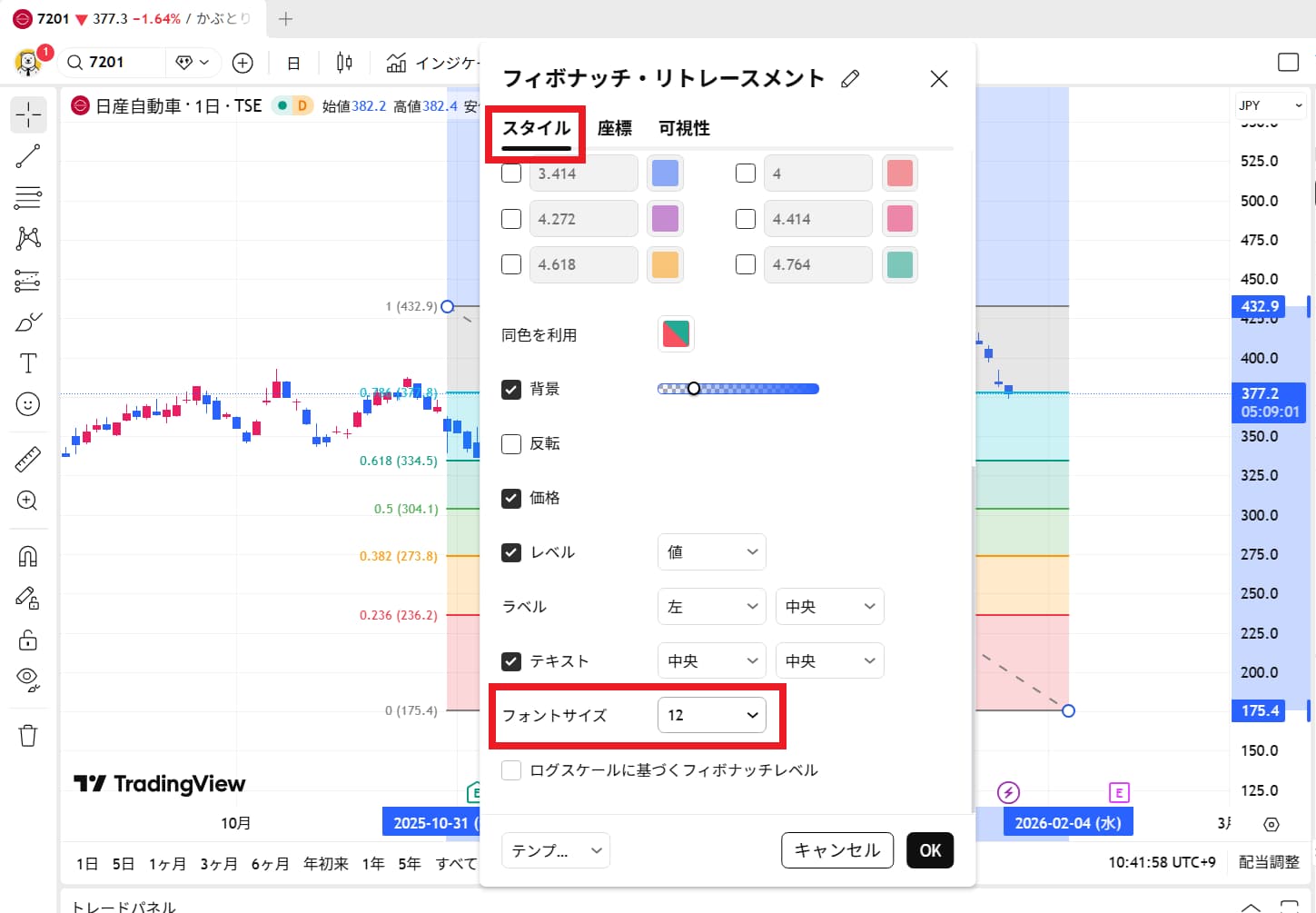Select the crosshair cursor tool

(28, 114)
